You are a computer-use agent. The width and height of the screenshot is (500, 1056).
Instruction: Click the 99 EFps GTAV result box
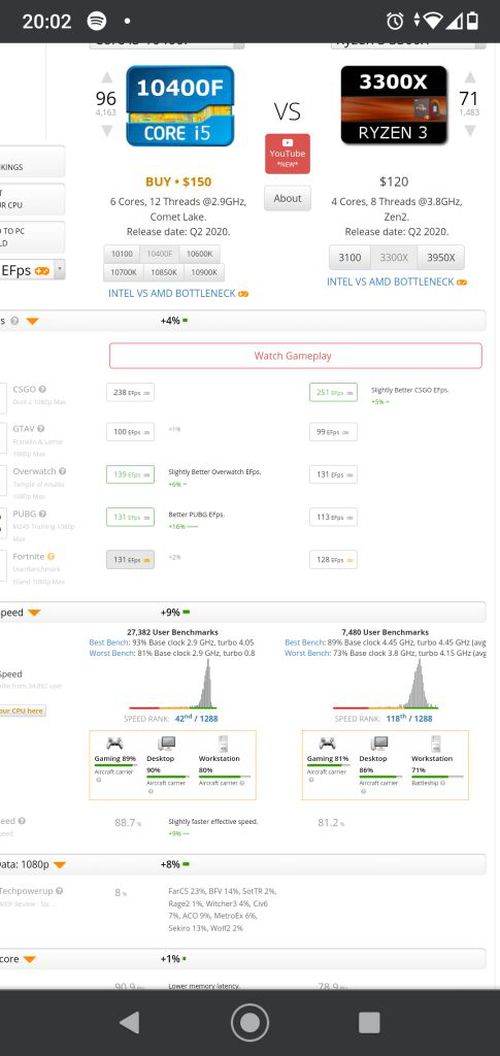click(x=333, y=432)
